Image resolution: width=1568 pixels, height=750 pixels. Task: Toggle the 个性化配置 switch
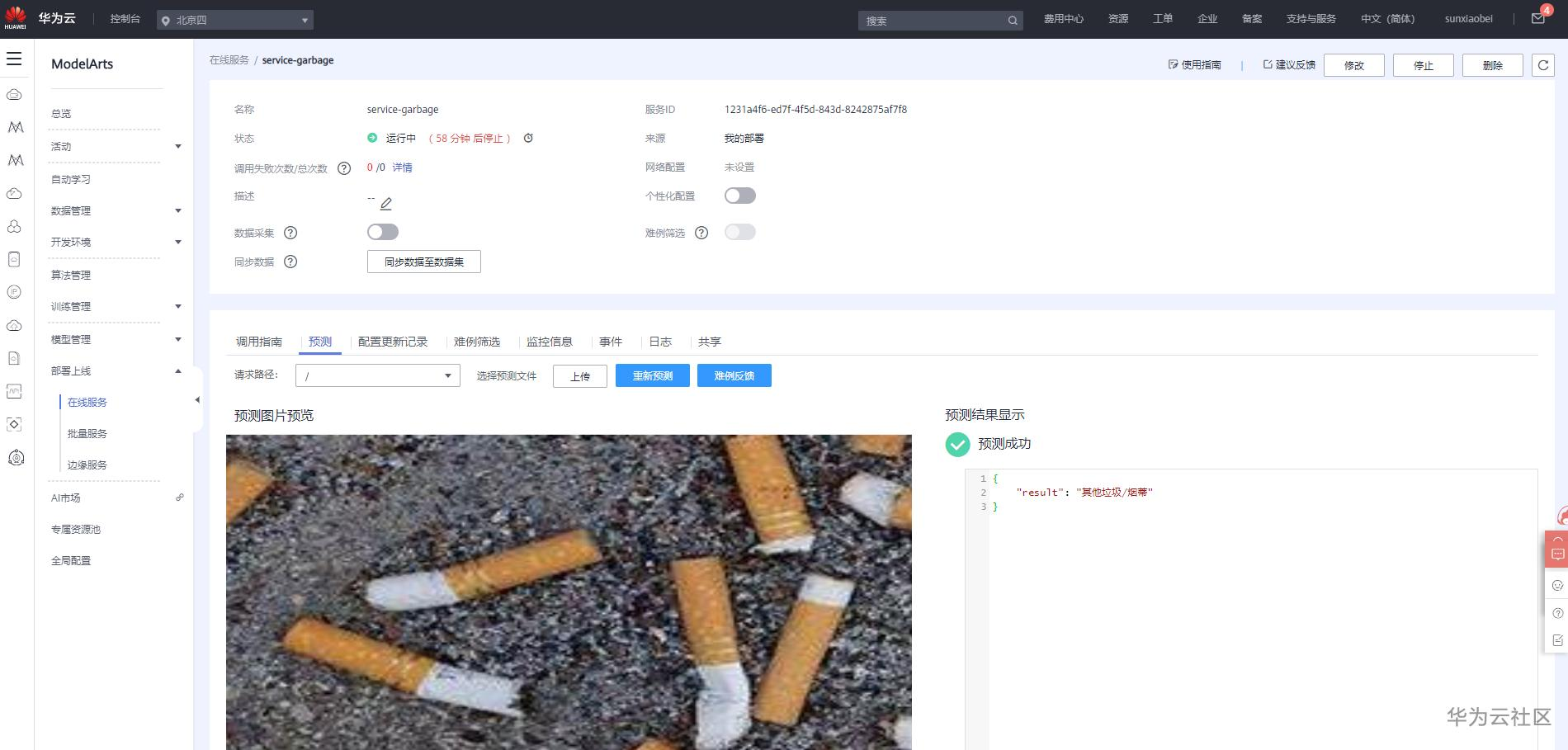point(740,196)
